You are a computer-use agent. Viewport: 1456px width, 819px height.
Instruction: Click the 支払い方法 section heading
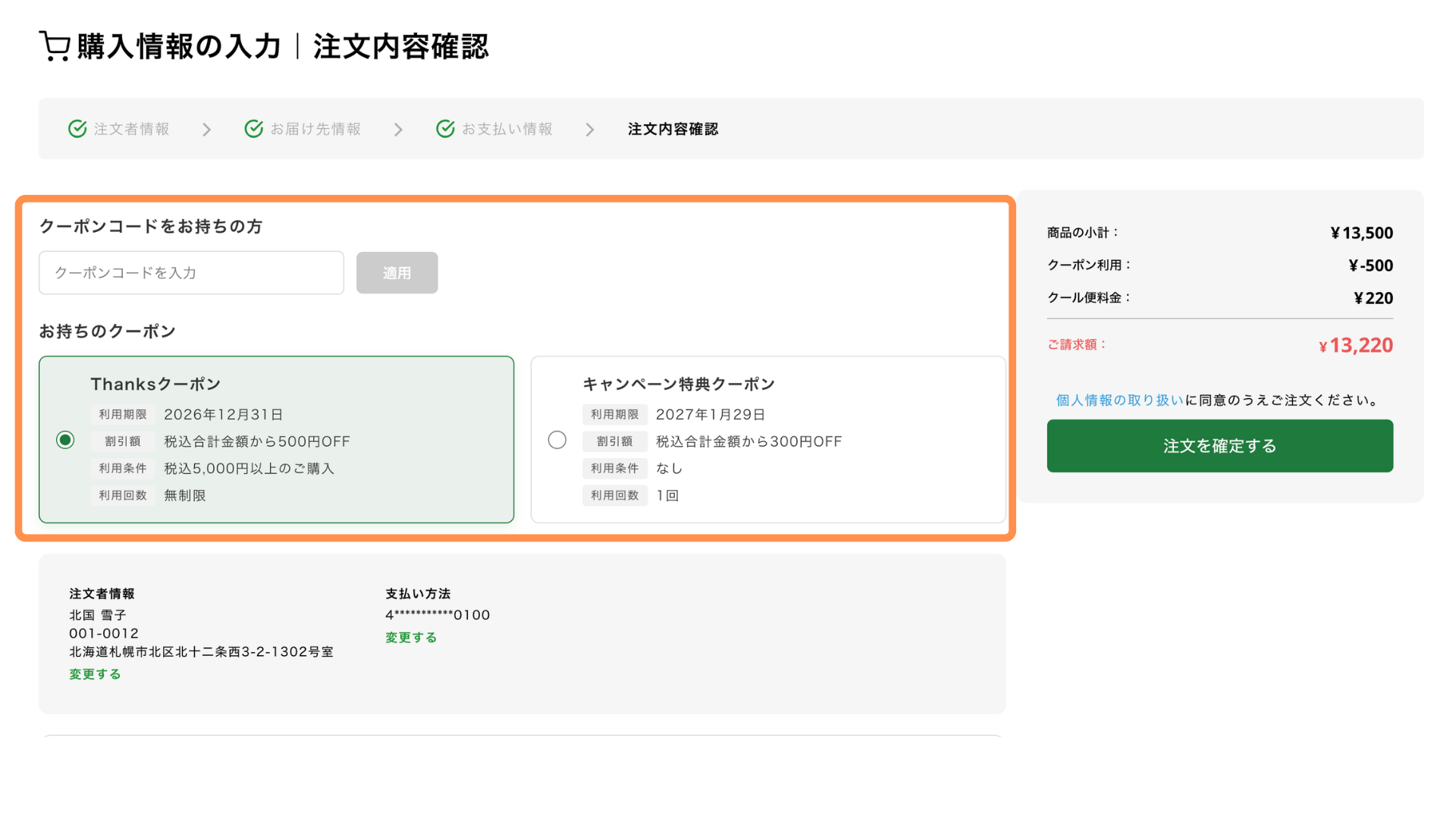pyautogui.click(x=418, y=594)
